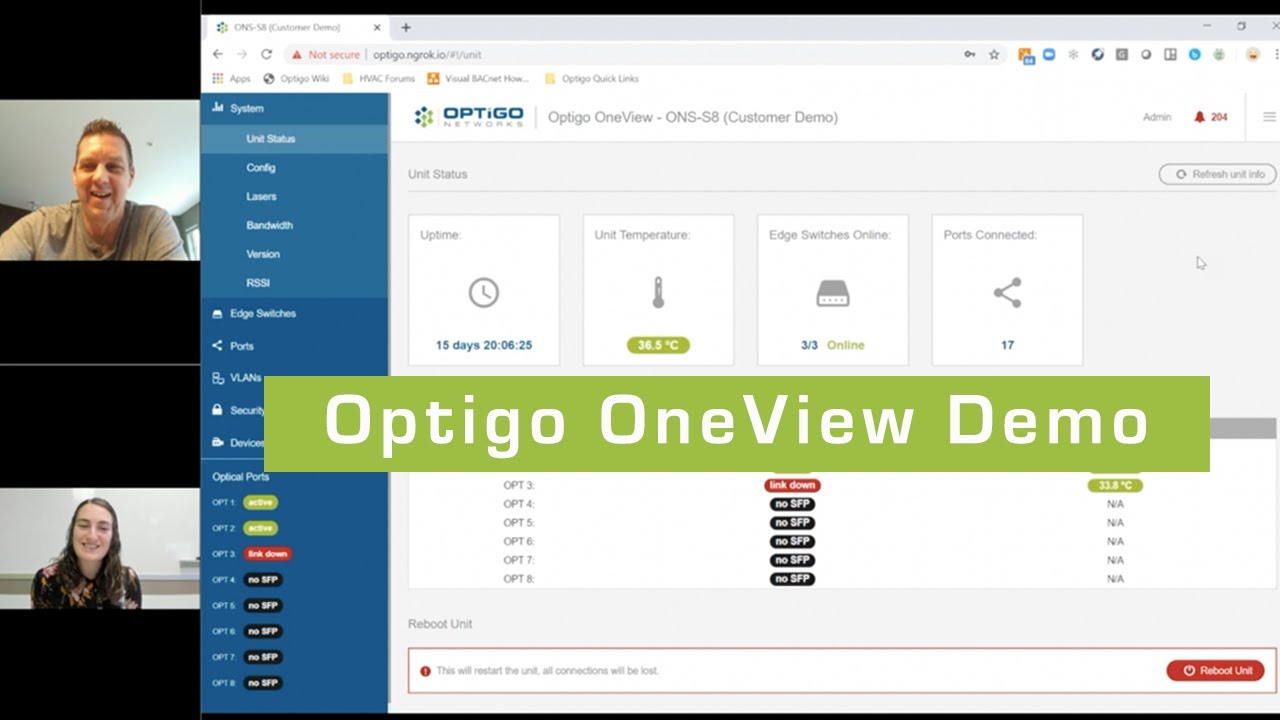Viewport: 1280px width, 720px height.
Task: Click the Unit Temperature thermometer icon
Action: tap(658, 292)
